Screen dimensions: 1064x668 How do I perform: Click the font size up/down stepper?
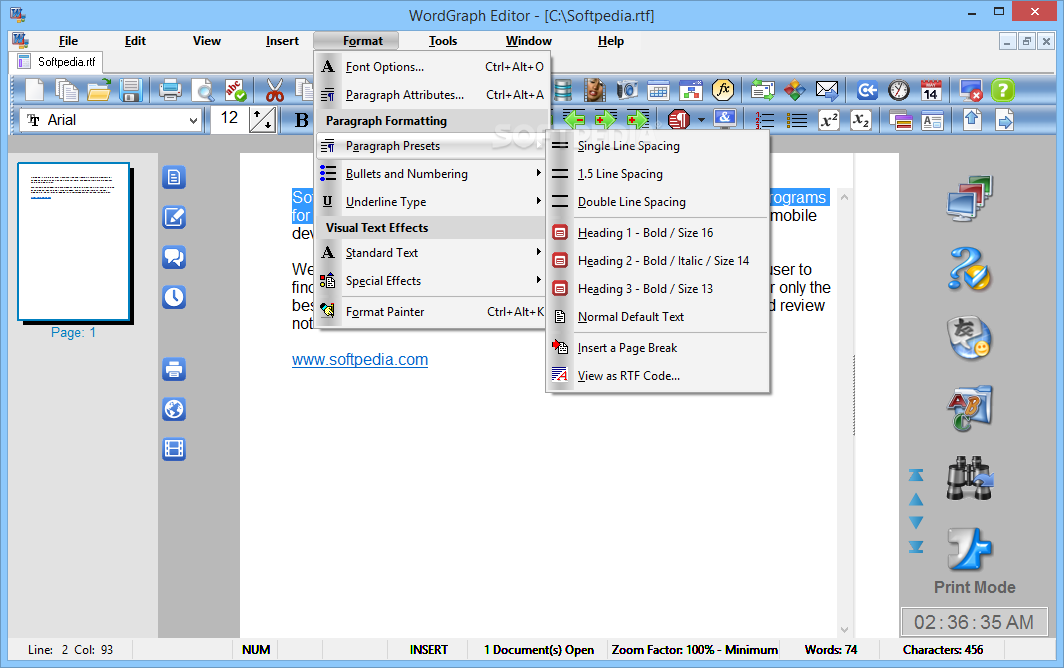point(263,120)
